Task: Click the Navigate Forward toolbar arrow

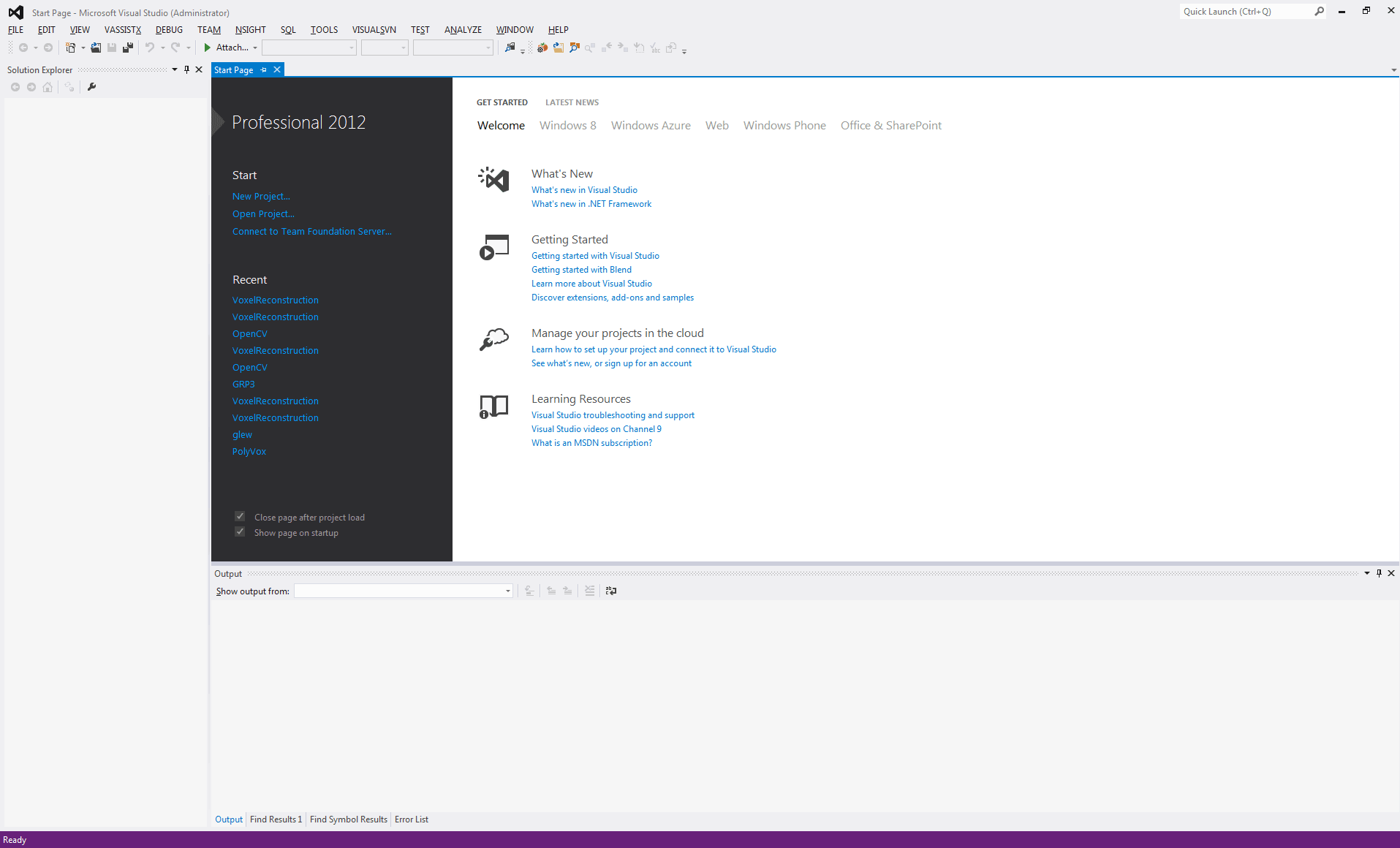Action: click(48, 48)
